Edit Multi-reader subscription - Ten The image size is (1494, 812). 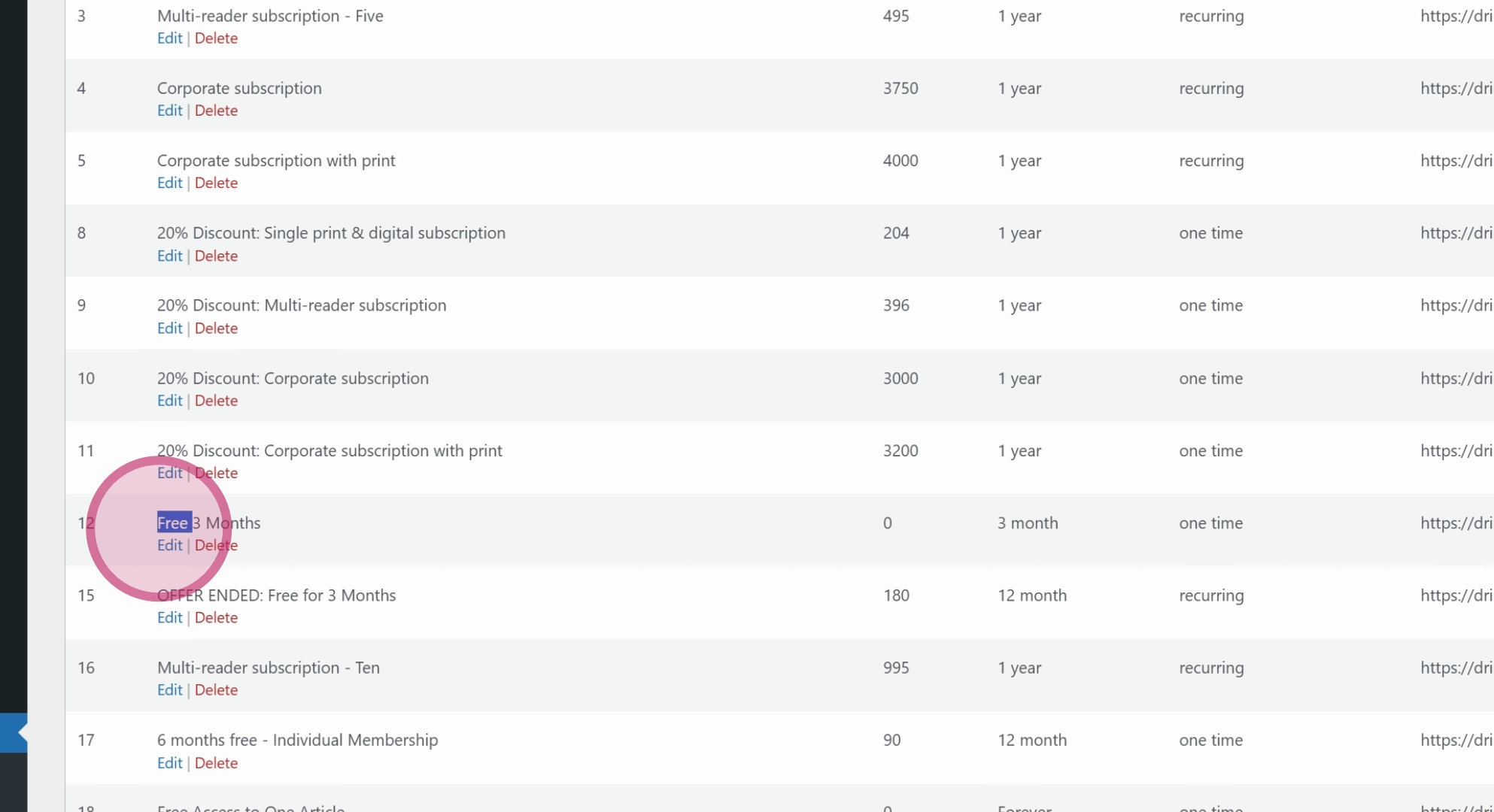tap(170, 690)
